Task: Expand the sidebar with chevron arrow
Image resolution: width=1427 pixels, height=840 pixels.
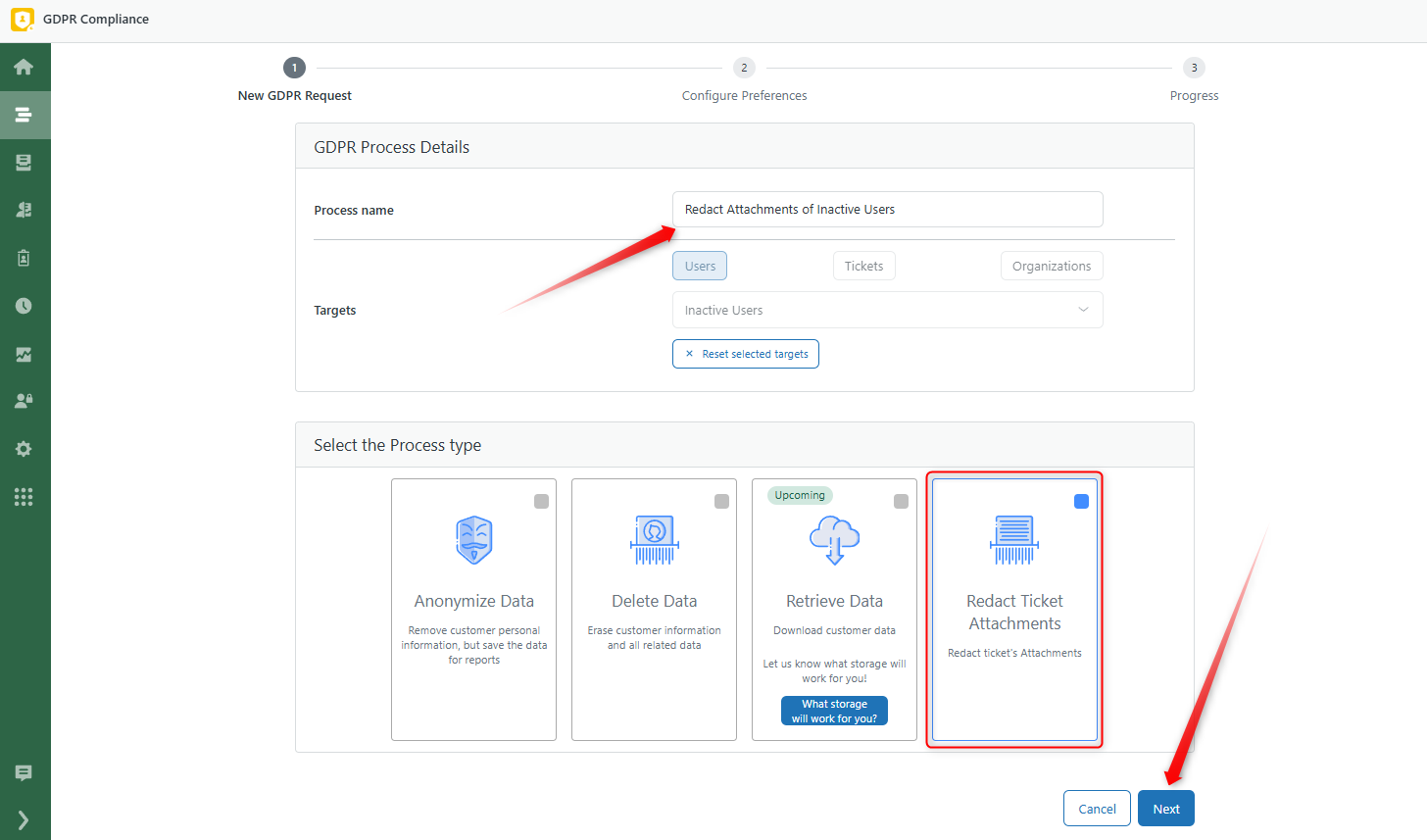Action: 24,819
